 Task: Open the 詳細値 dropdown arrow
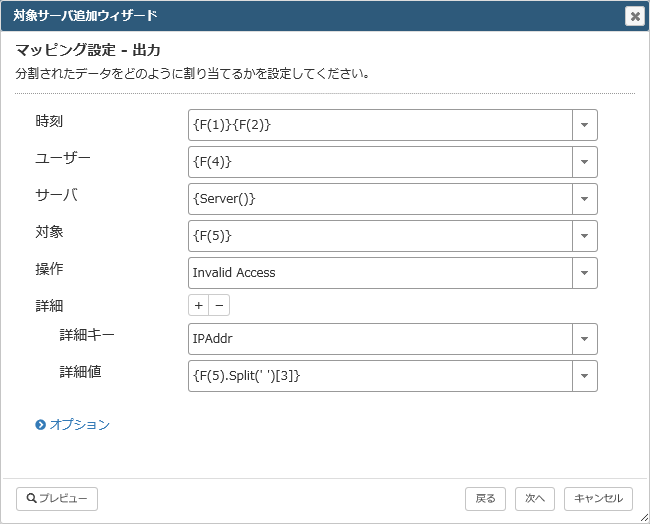coord(585,376)
